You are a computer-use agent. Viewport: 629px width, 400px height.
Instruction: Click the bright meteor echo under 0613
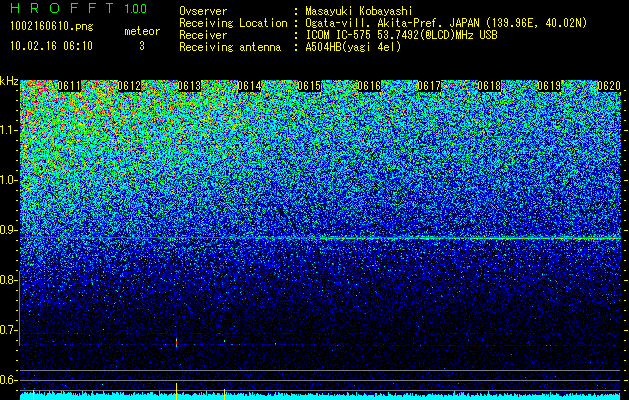[x=177, y=343]
